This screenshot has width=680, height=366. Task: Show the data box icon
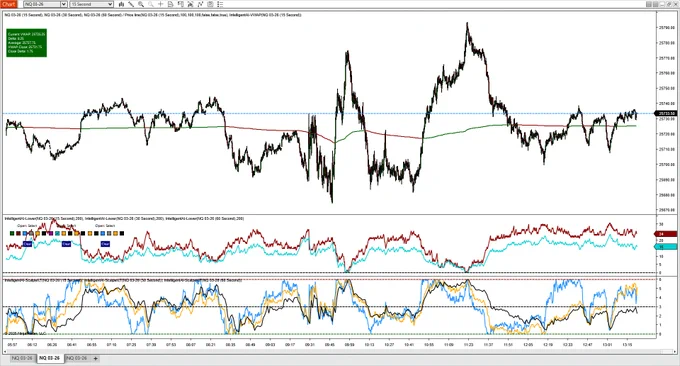[170, 4]
